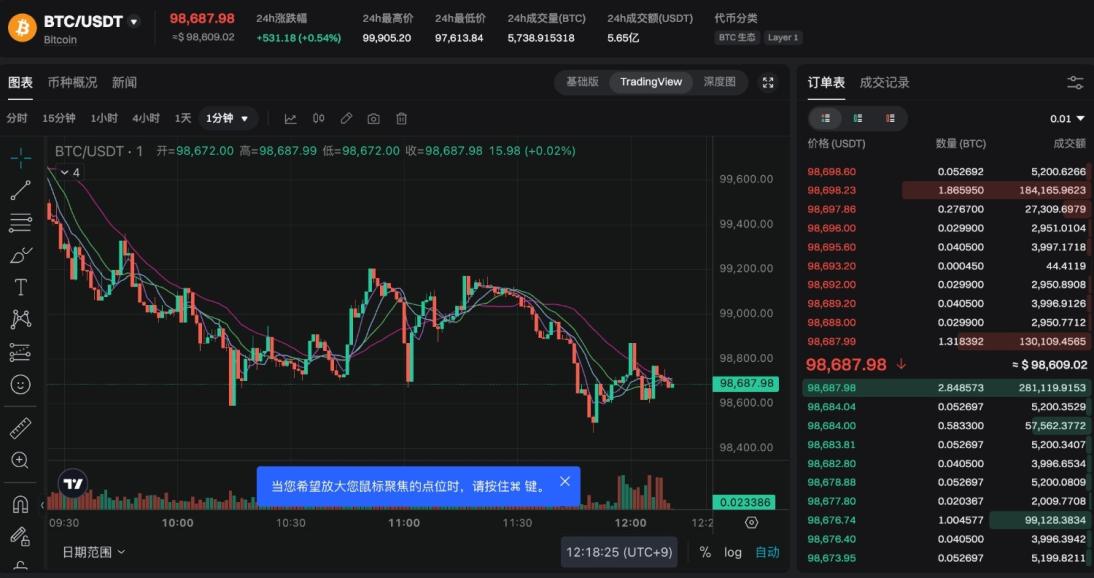Open the text annotation tool
This screenshot has width=1094, height=578.
(x=20, y=287)
